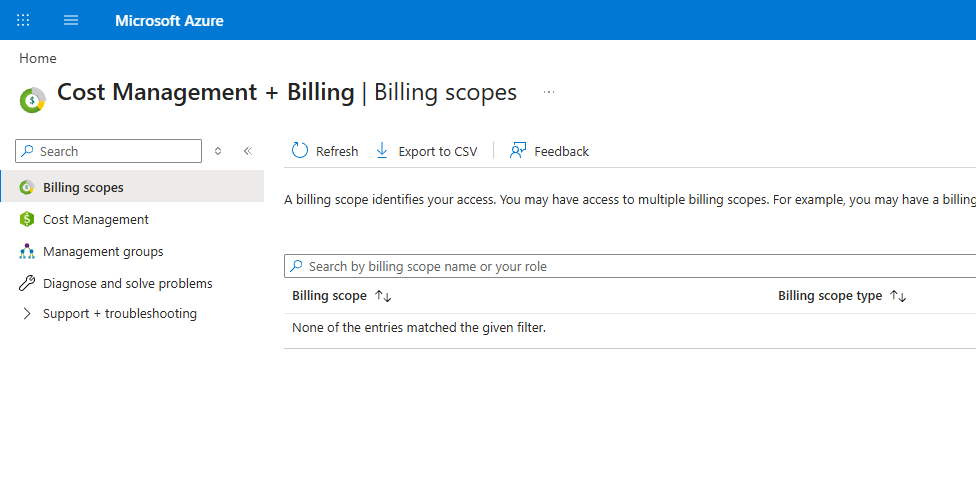
Task: Open Management groups menu label
Action: click(x=103, y=251)
